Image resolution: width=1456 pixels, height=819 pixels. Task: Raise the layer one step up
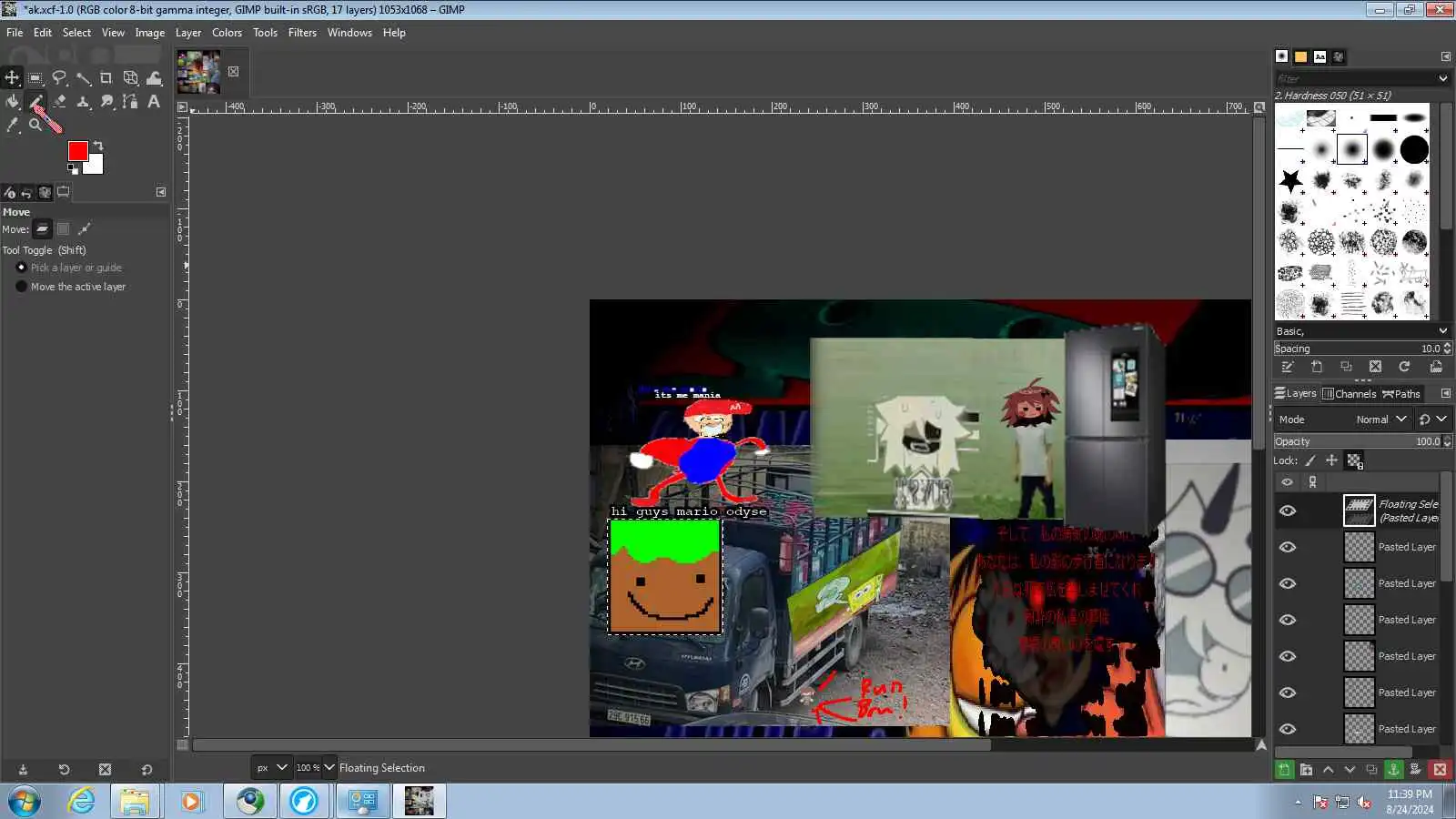1328,770
